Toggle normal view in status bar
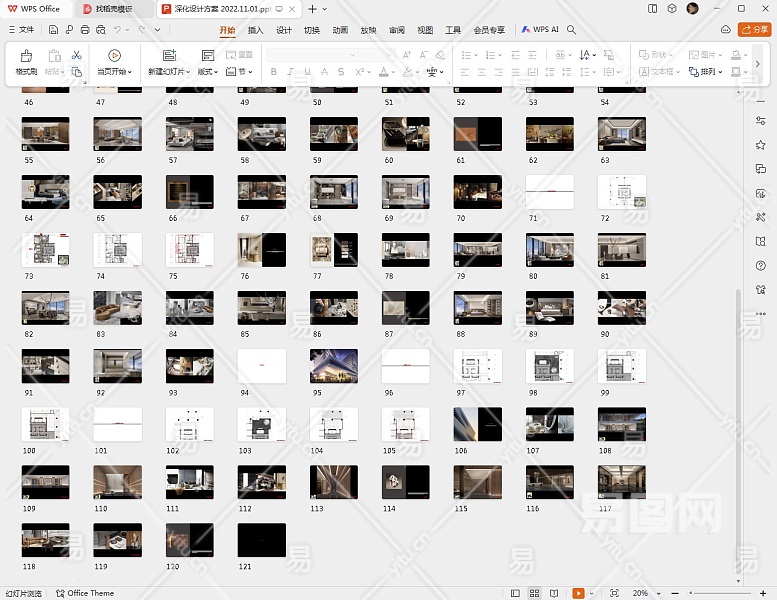 (x=516, y=593)
